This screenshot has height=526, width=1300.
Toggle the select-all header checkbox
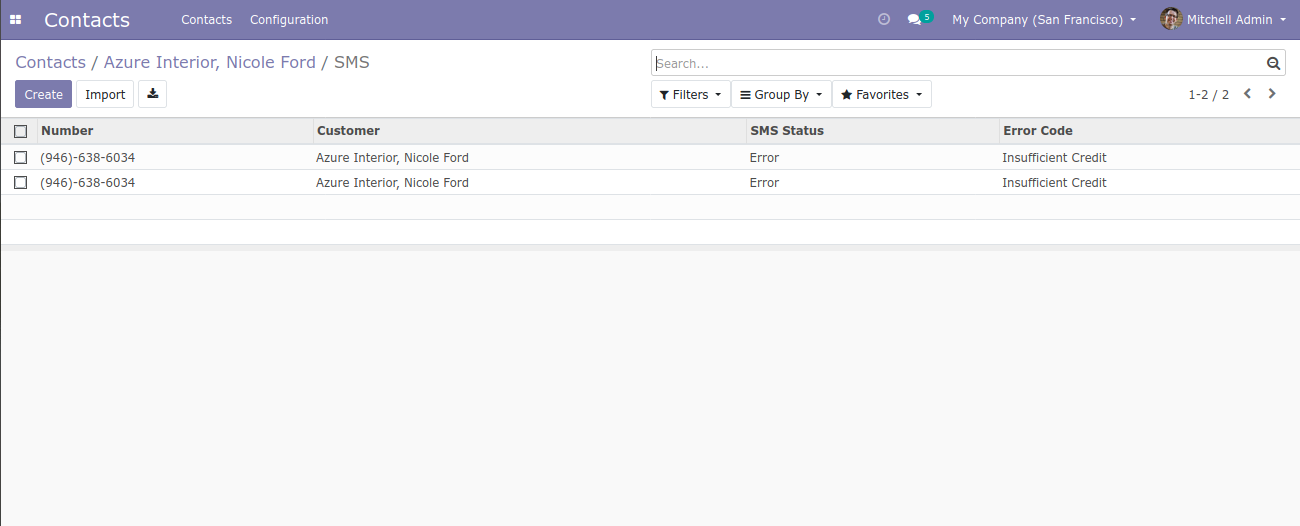20,131
